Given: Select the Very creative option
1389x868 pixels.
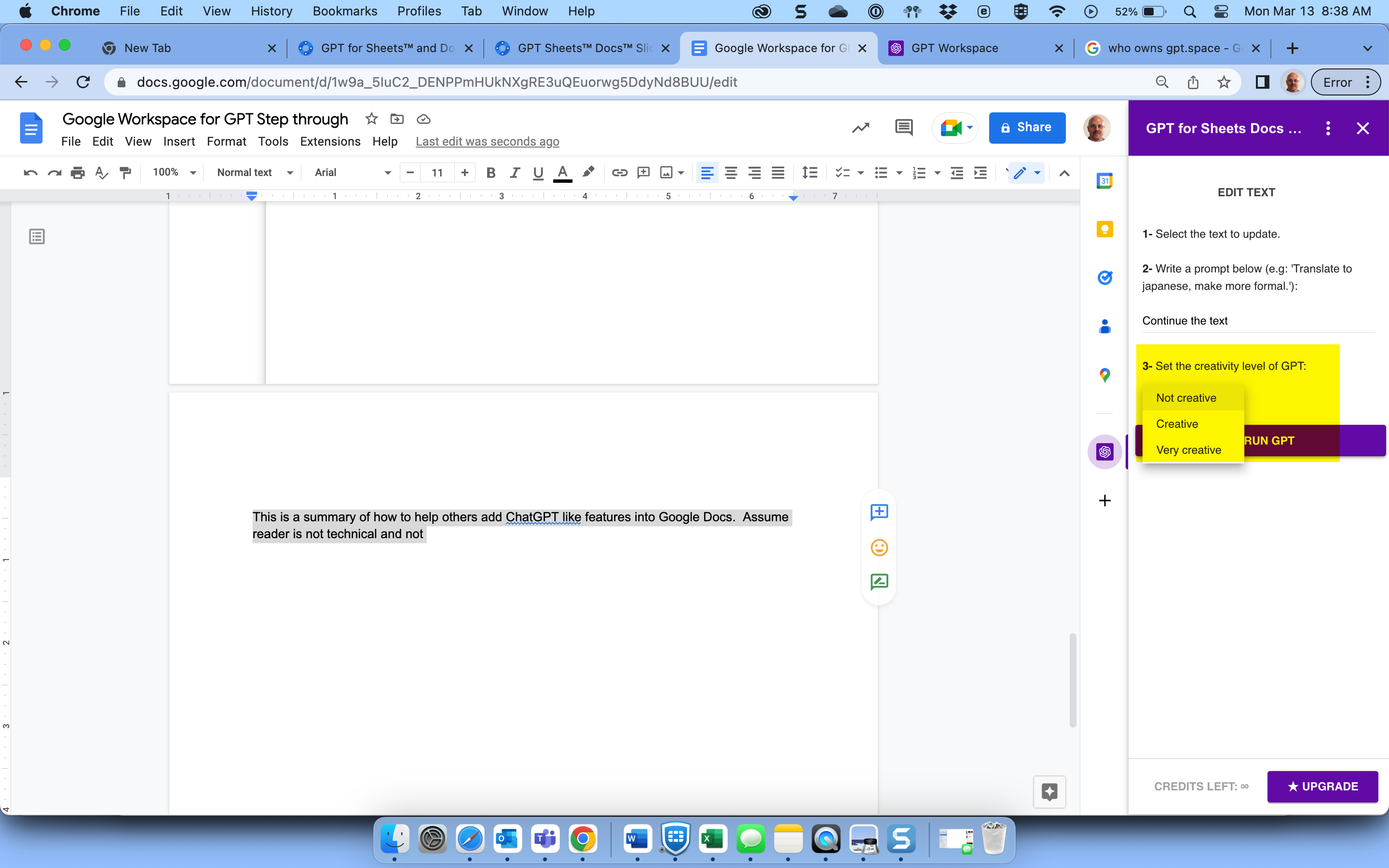Looking at the screenshot, I should pyautogui.click(x=1189, y=449).
